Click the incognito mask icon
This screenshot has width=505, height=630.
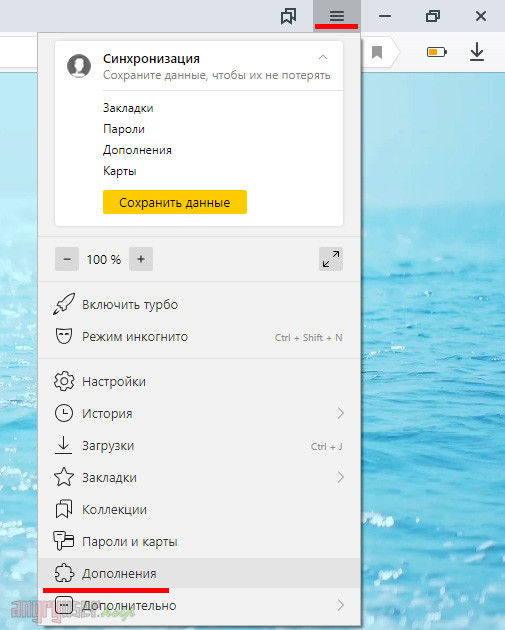(64, 336)
